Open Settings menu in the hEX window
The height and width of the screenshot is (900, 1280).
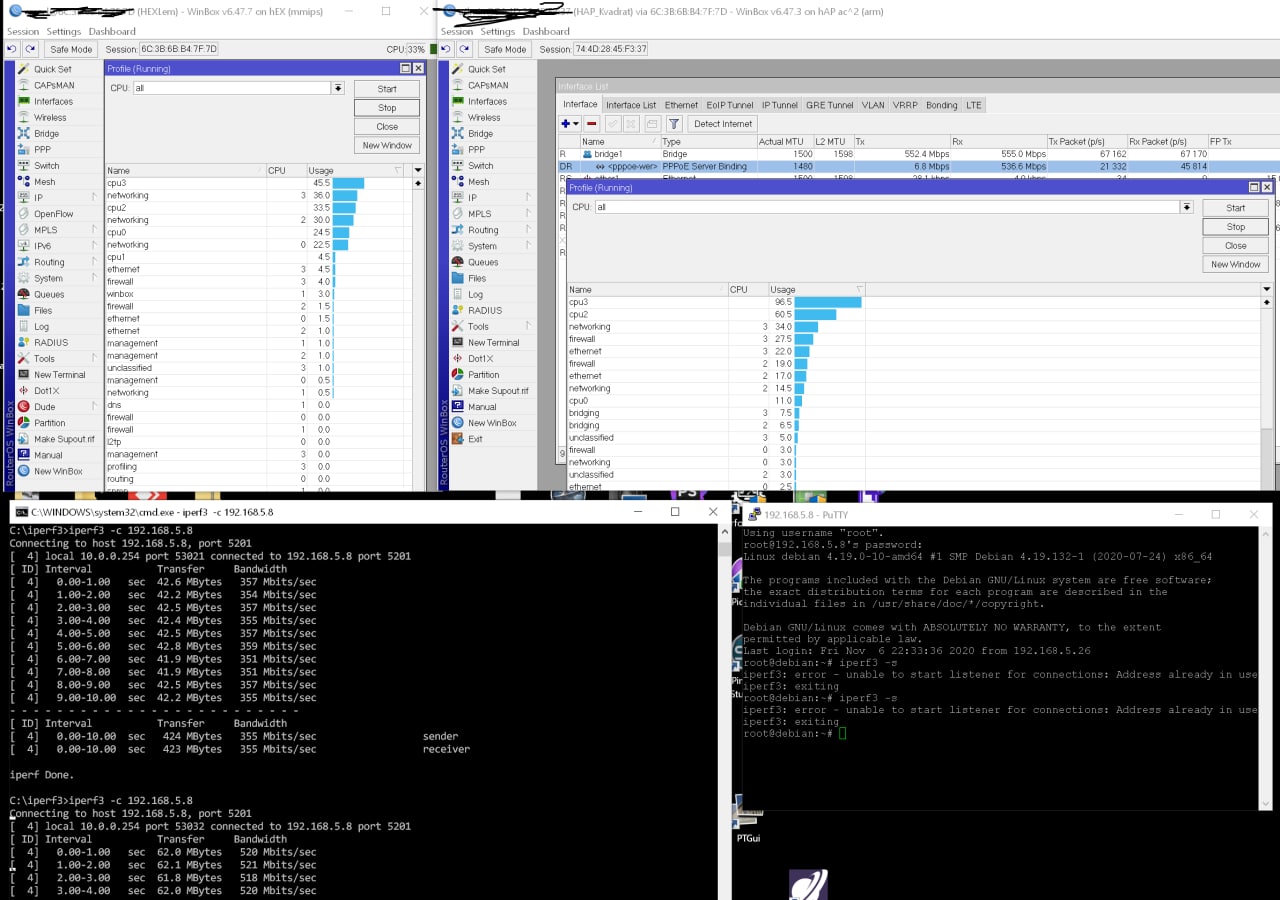64,31
